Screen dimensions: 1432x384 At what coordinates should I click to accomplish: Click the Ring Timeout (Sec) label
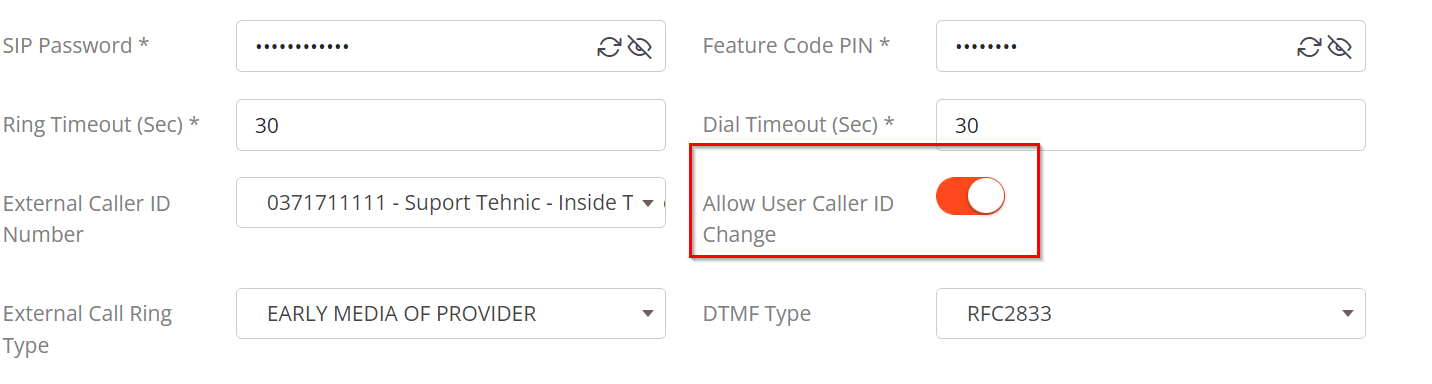point(101,125)
